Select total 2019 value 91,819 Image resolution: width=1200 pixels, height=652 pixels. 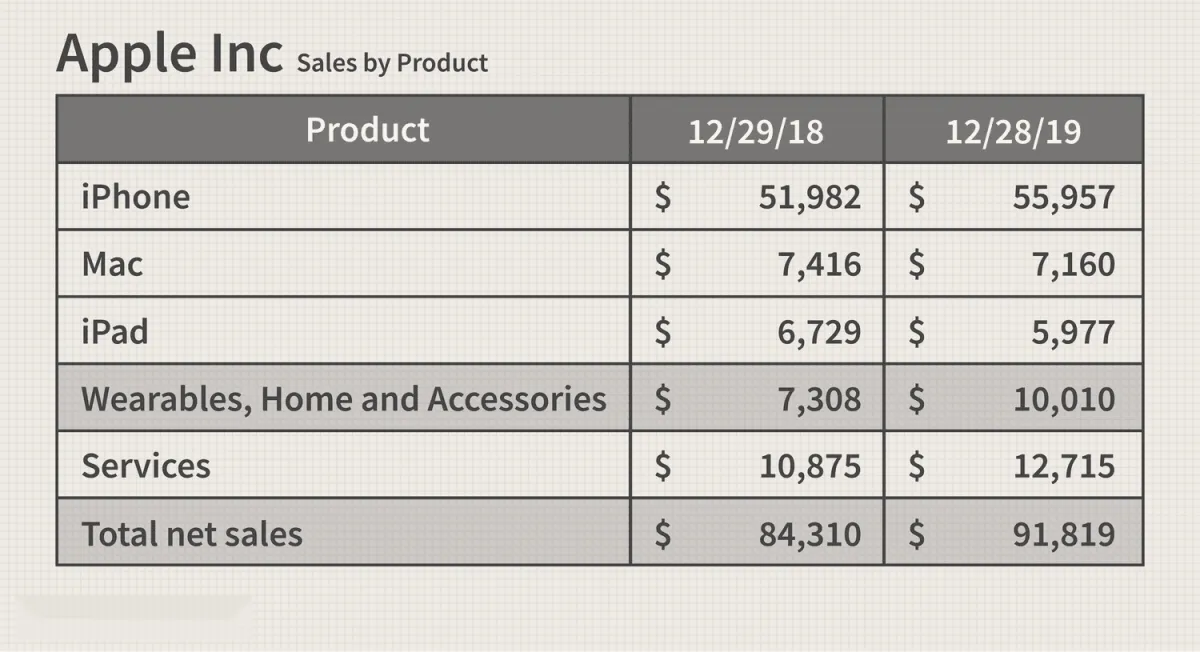point(1064,534)
